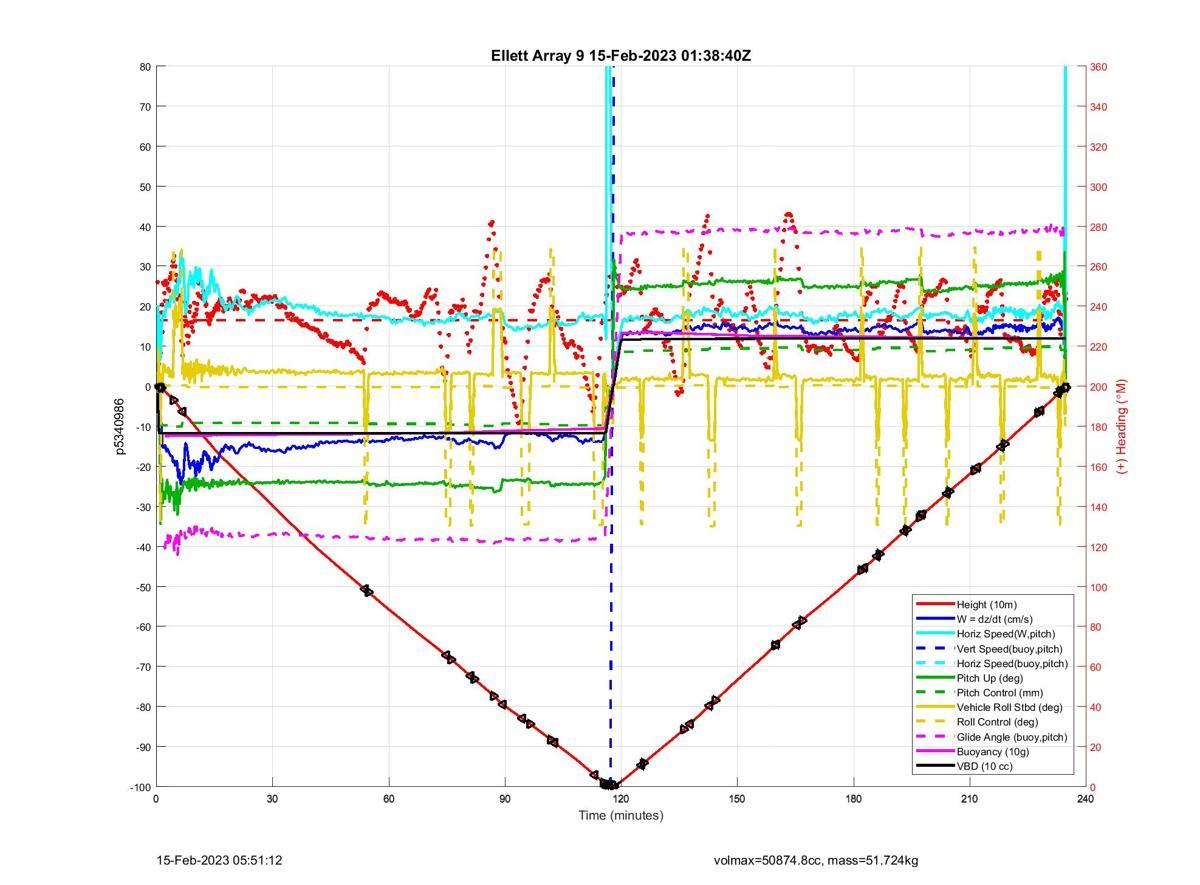Click the 240 tick on the time axis
The width and height of the screenshot is (1200, 885).
[x=1085, y=799]
